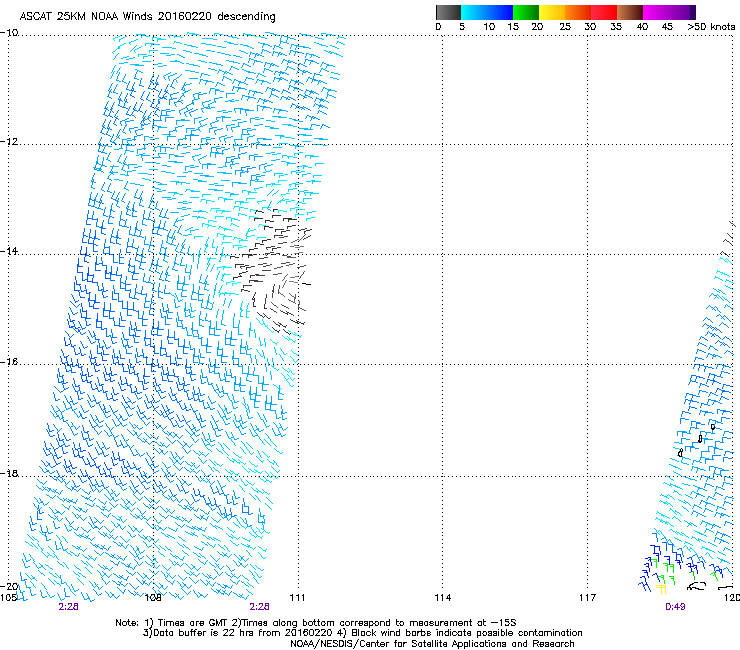Click the purple time label '0:49'
This screenshot has width=740, height=650.
[x=675, y=607]
